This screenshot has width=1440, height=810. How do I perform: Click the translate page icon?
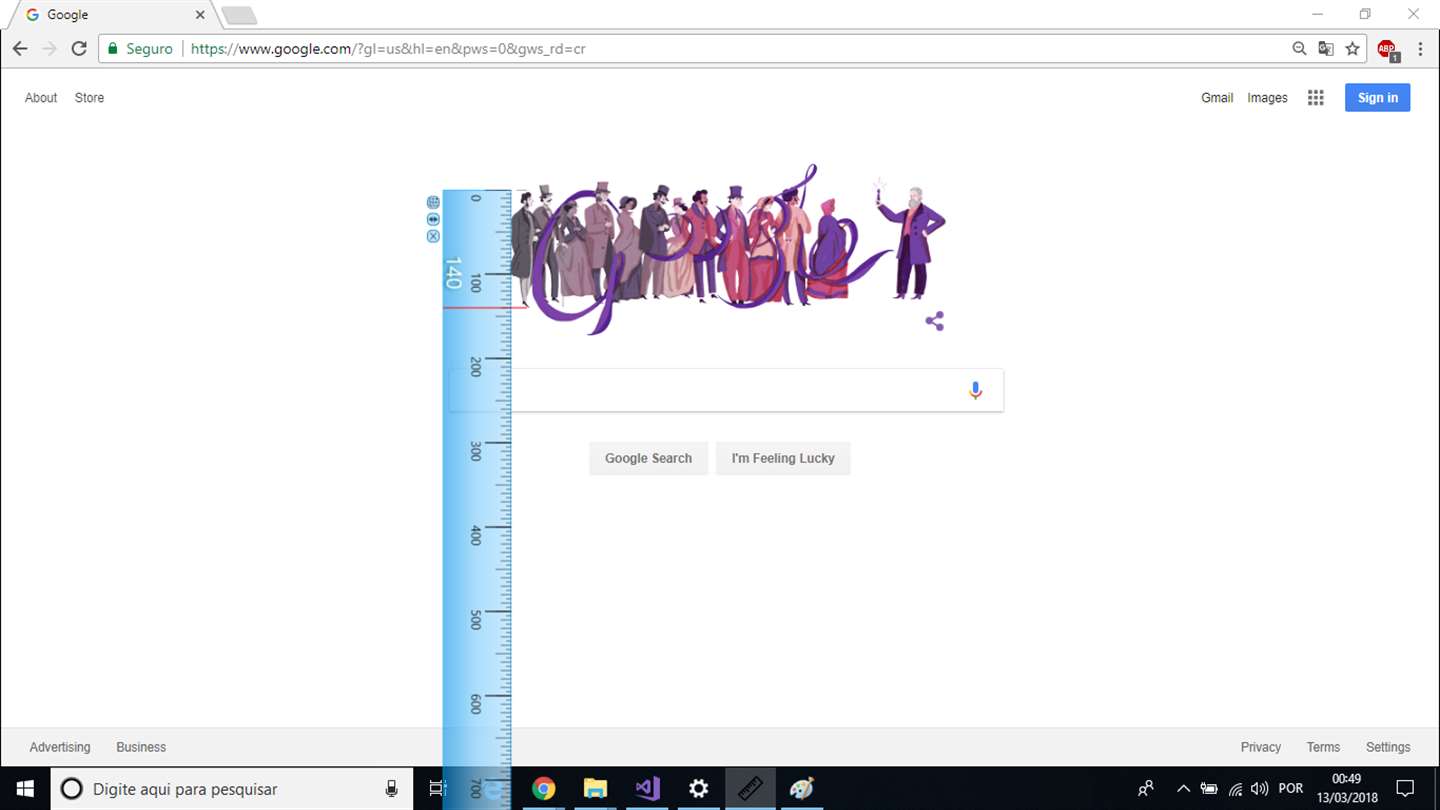[1326, 48]
